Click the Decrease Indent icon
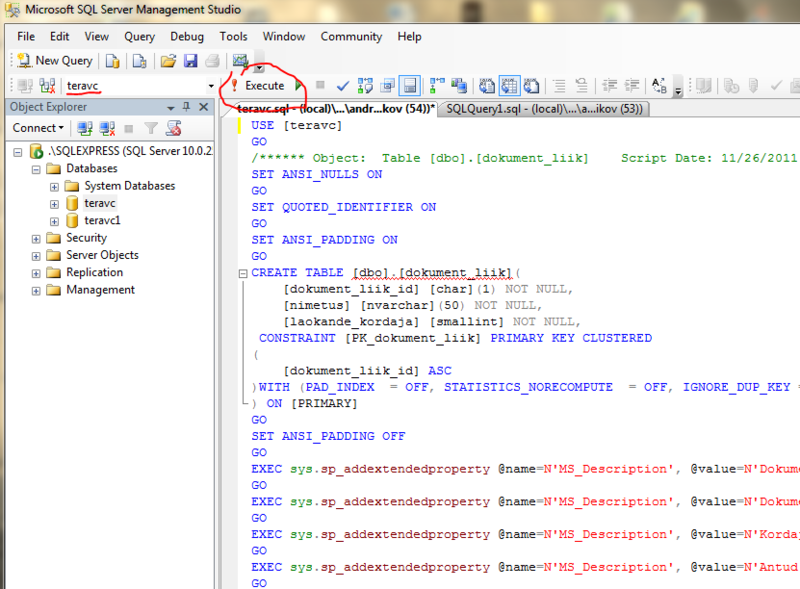 pyautogui.click(x=607, y=86)
